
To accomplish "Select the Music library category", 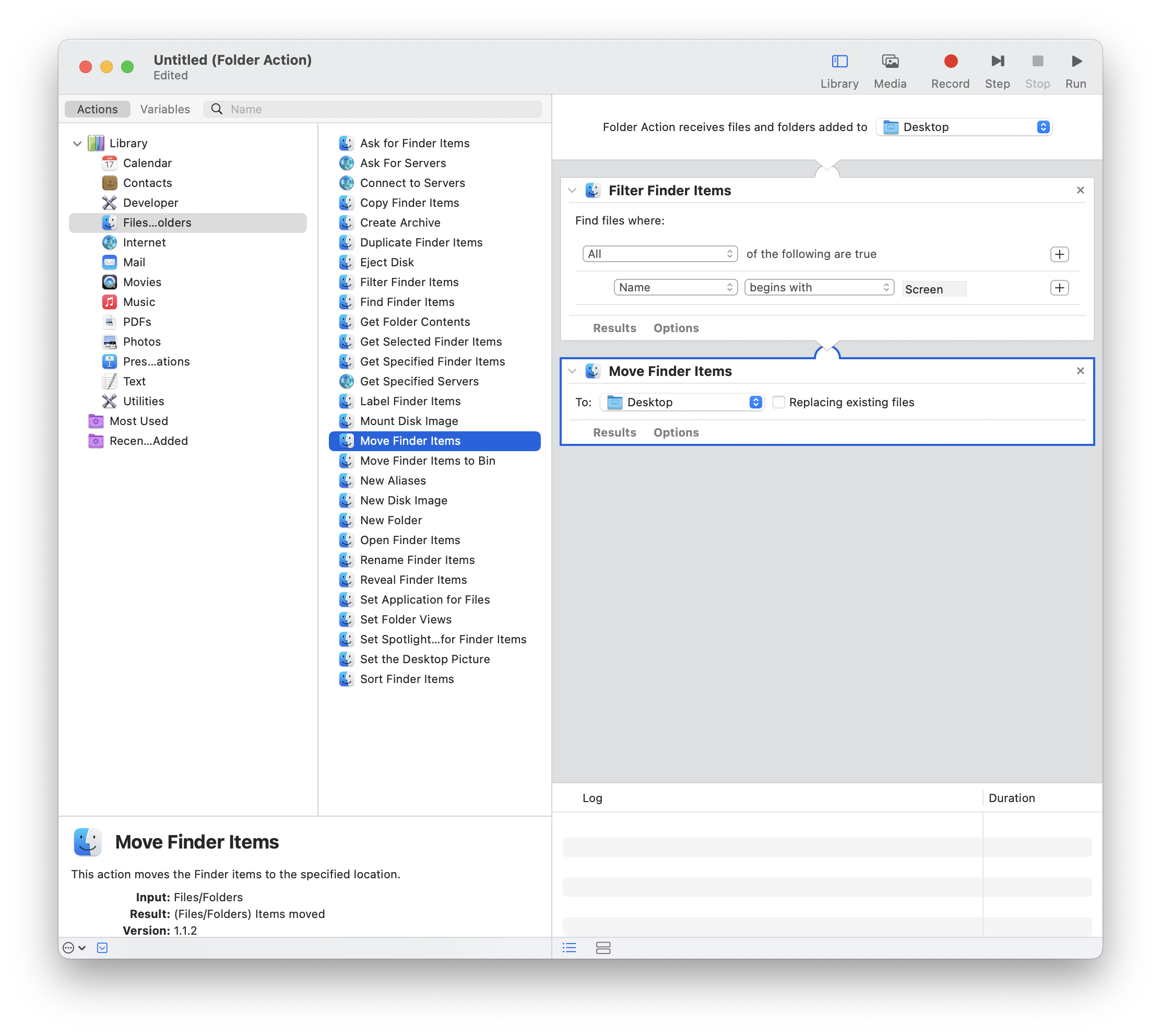I will click(139, 302).
